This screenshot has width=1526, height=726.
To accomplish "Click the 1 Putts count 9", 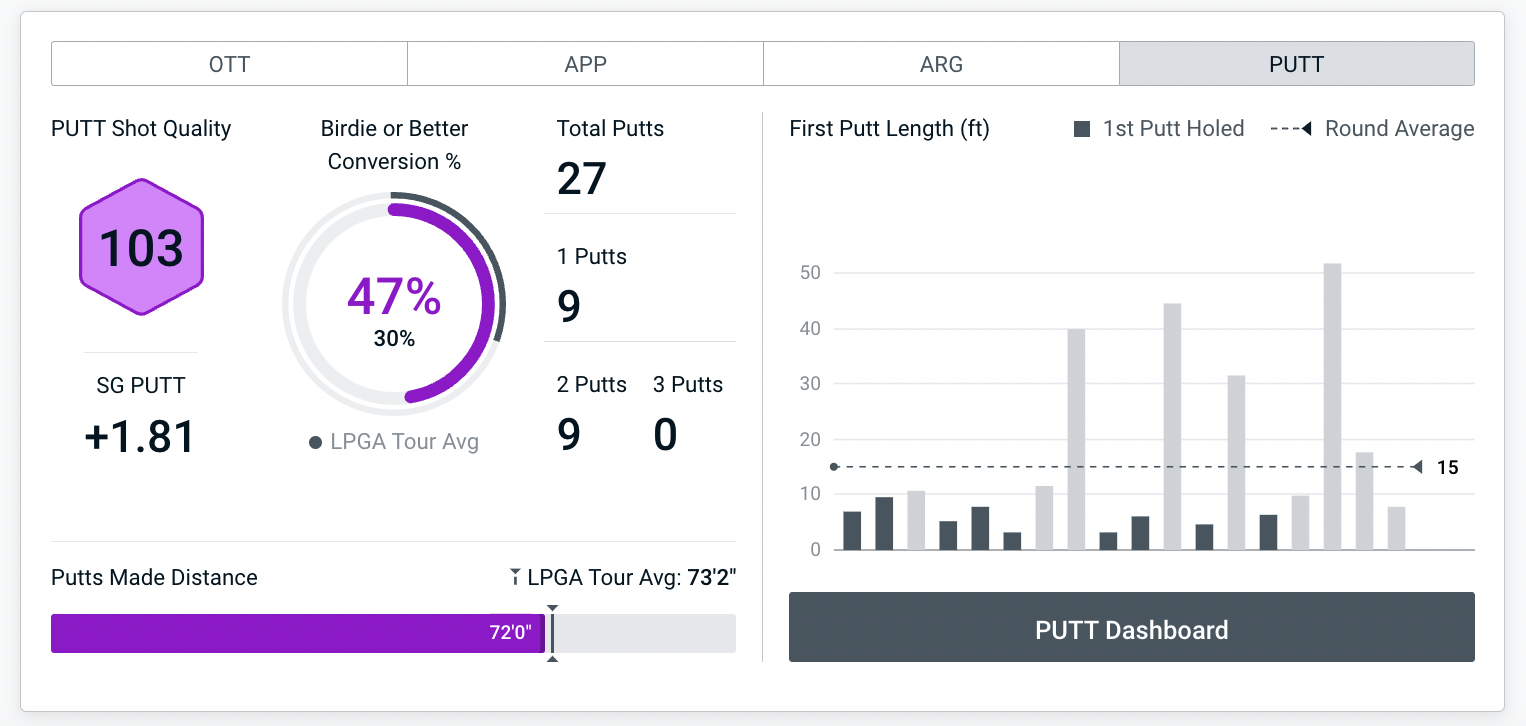I will (x=569, y=307).
